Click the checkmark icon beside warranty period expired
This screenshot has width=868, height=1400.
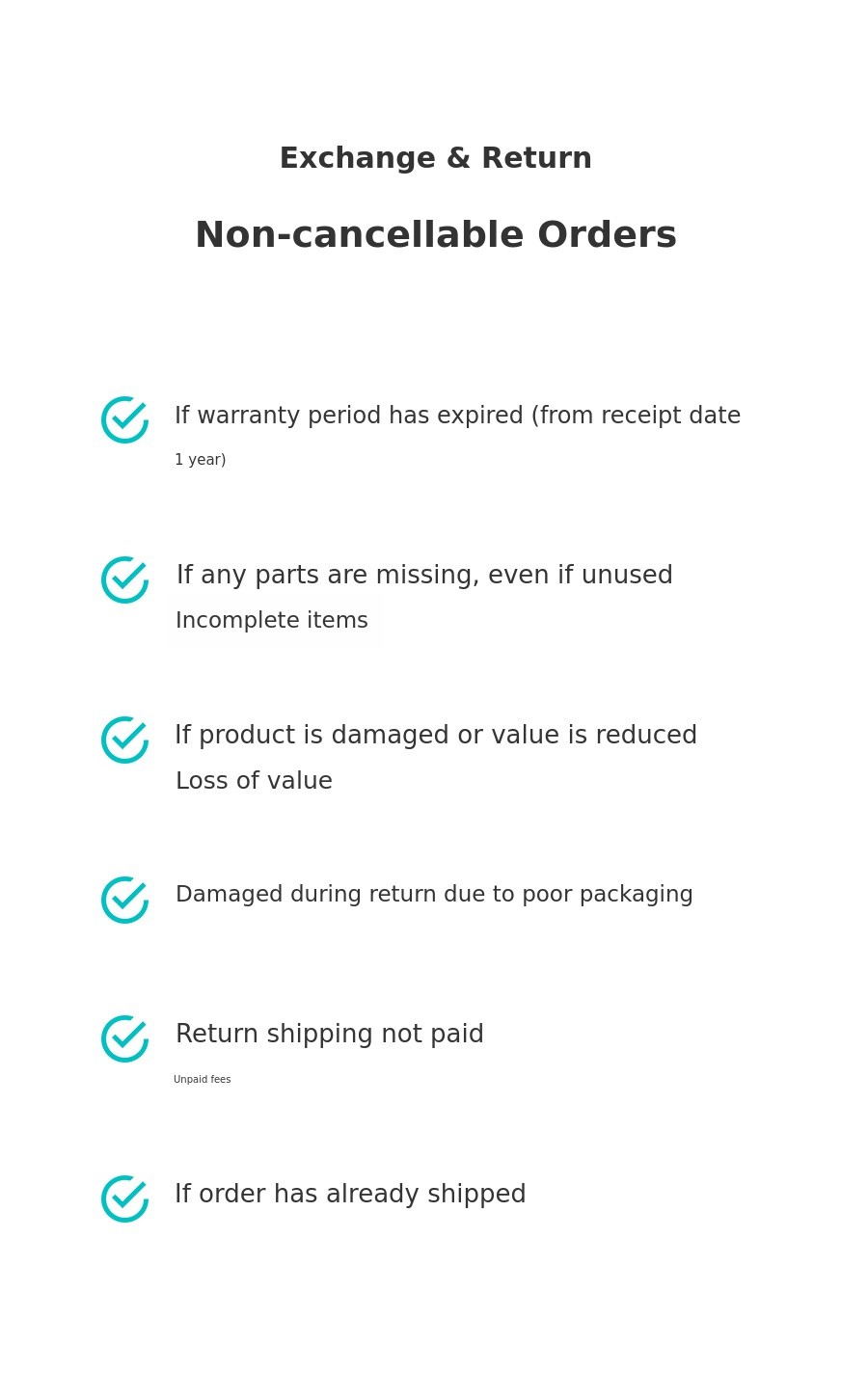click(124, 419)
